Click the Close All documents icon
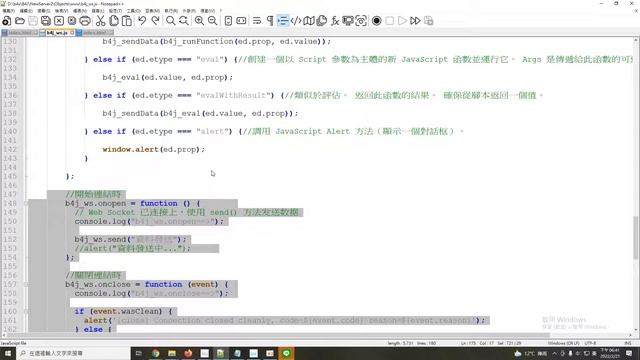Image resolution: width=640 pixels, height=360 pixels. point(72,21)
